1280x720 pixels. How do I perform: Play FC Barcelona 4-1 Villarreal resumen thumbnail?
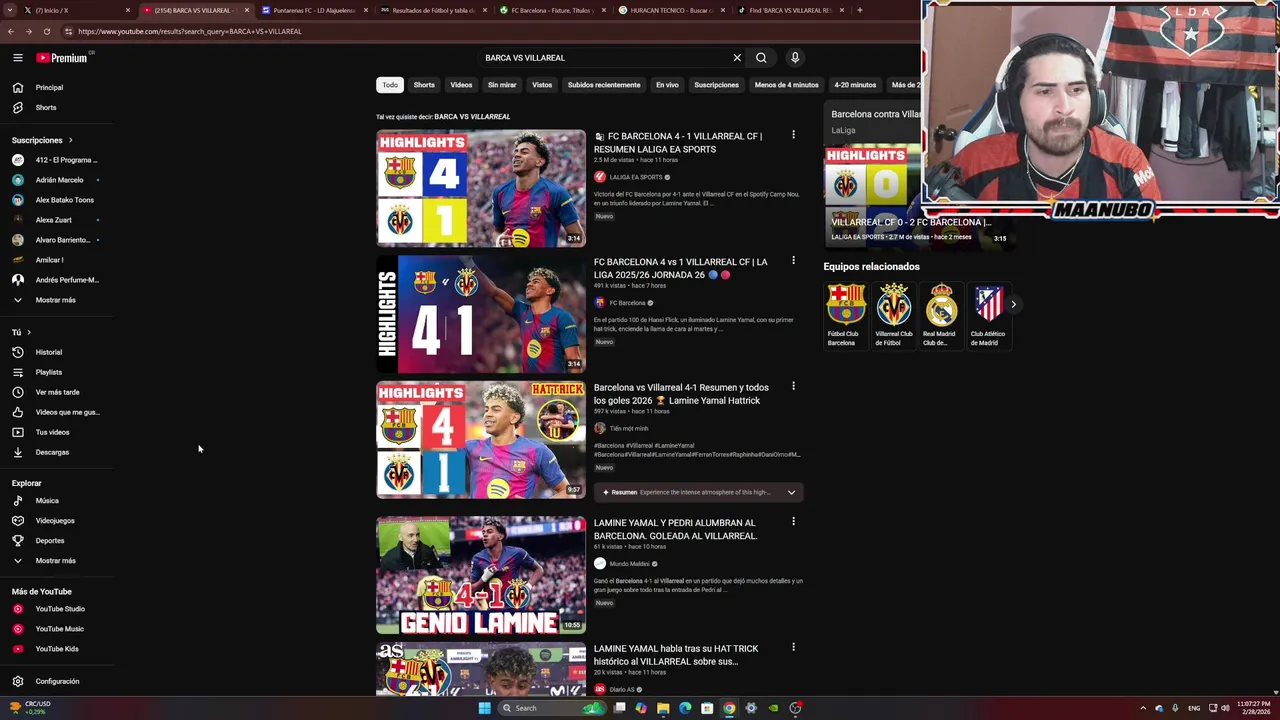481,188
